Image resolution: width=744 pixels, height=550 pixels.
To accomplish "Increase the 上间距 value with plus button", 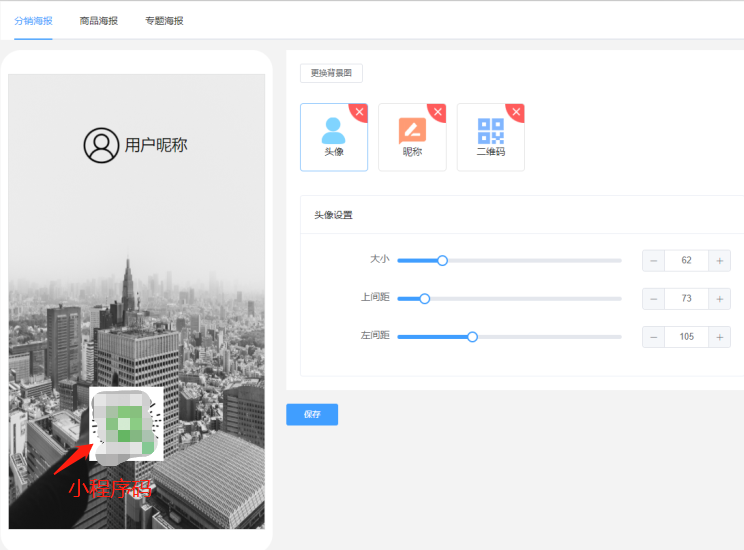I will point(719,299).
